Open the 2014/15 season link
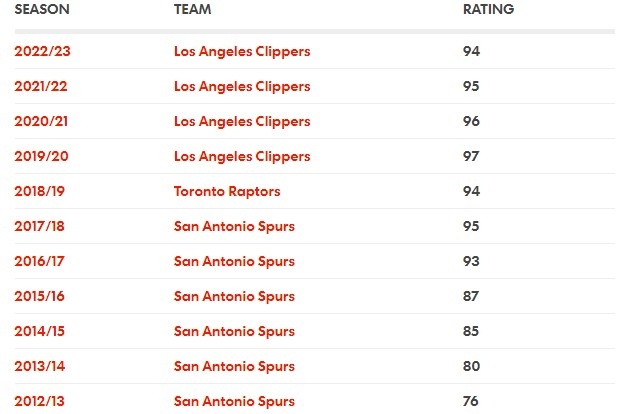 coord(39,331)
